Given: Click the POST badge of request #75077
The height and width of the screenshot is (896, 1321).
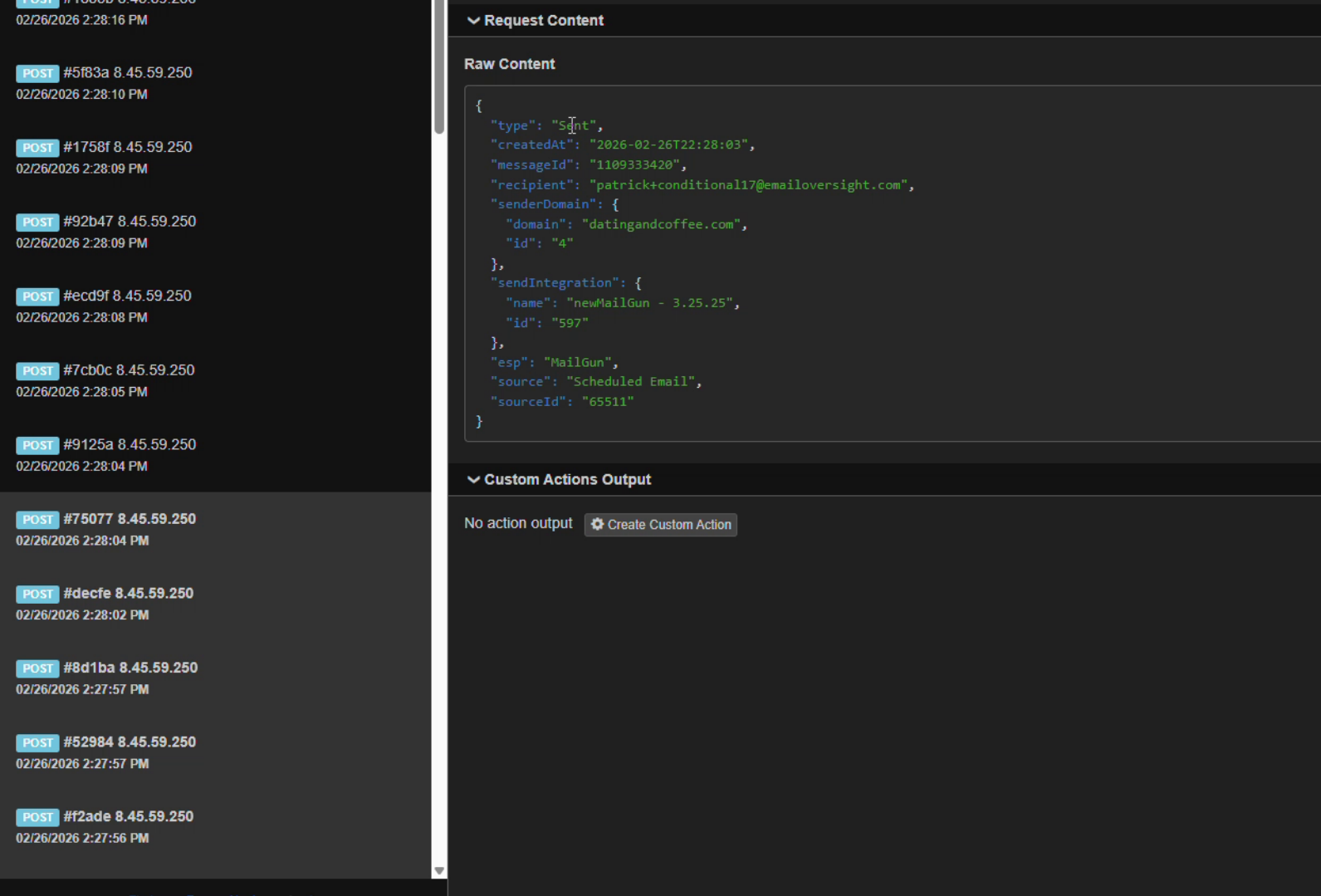Looking at the screenshot, I should tap(37, 519).
